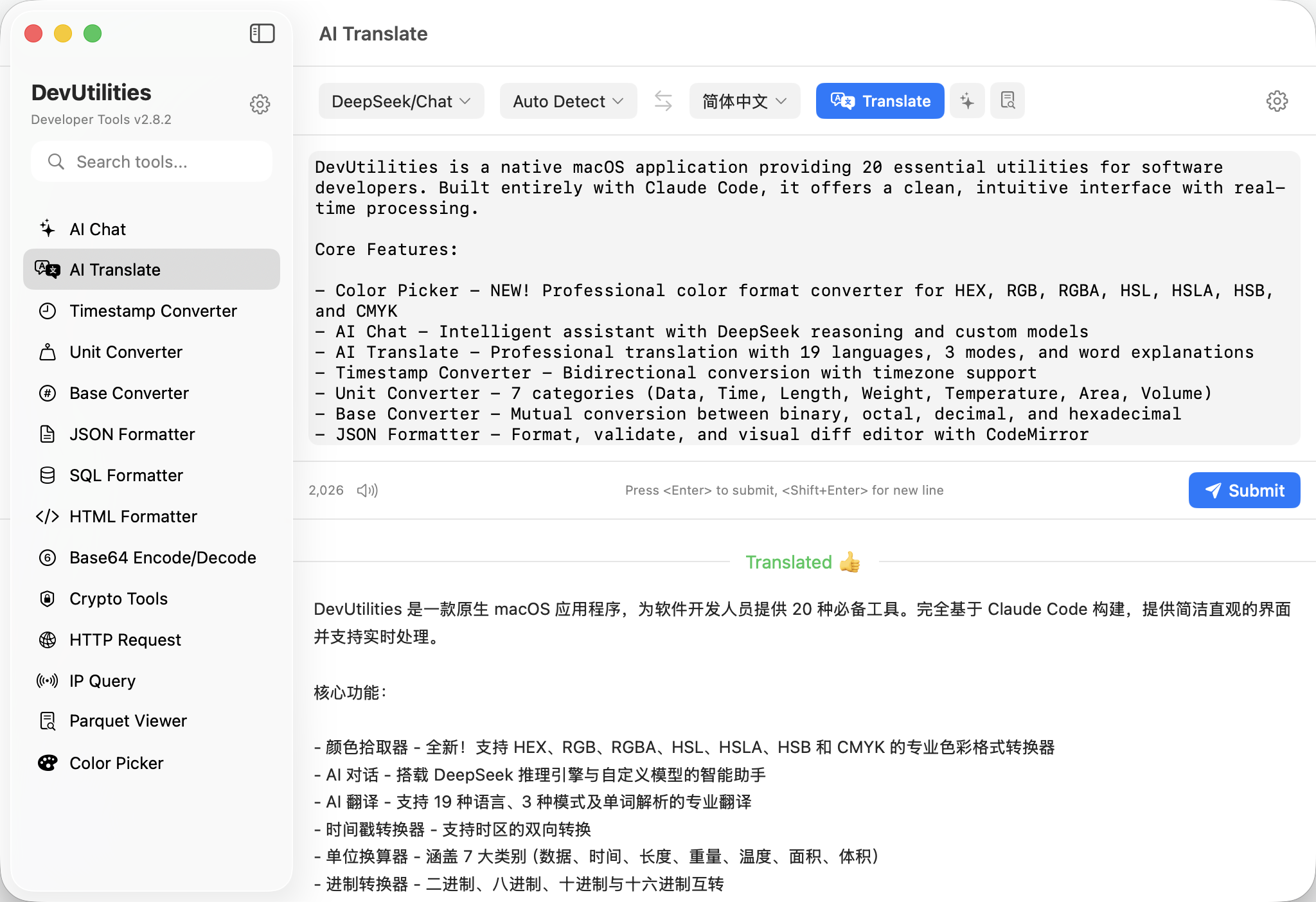Image resolution: width=1316 pixels, height=902 pixels.
Task: Click the document search icon in toolbar
Action: point(1007,101)
